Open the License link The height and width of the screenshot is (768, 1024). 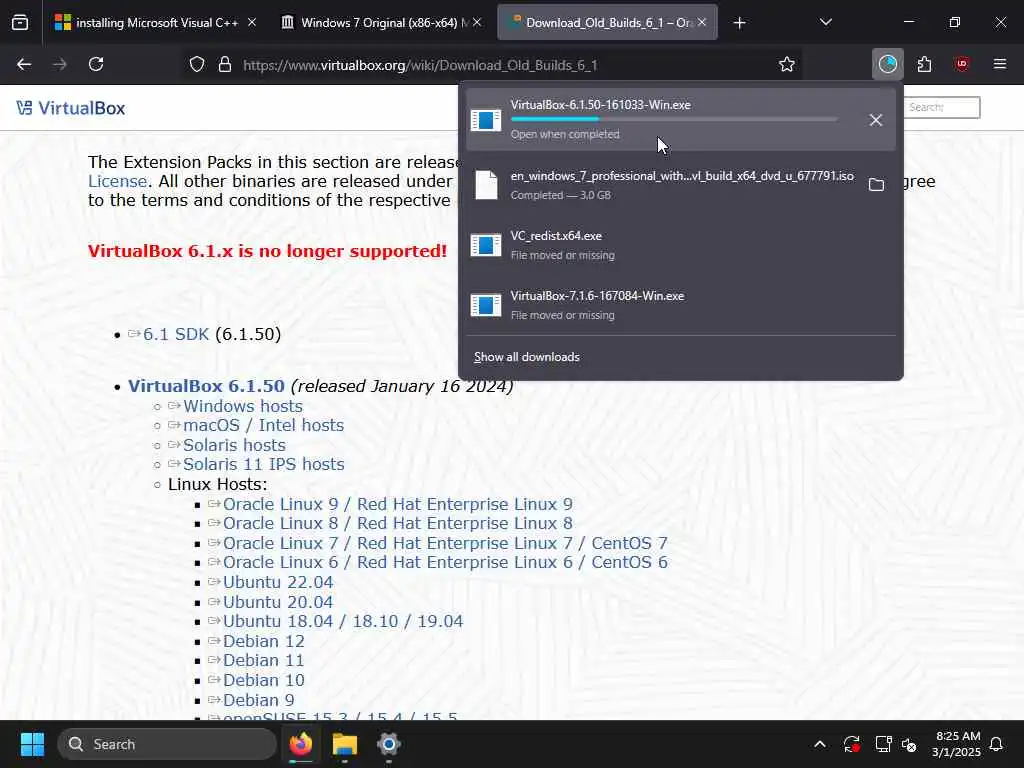118,182
